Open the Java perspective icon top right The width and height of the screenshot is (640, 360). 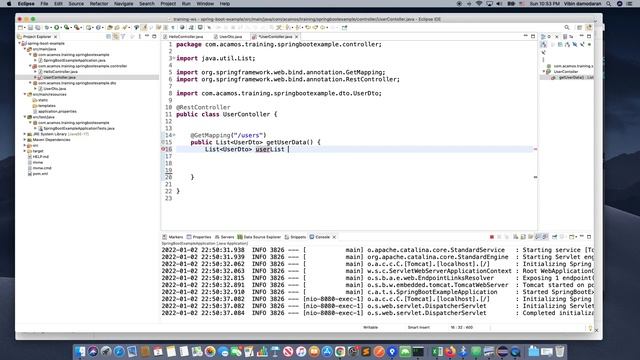tap(589, 27)
